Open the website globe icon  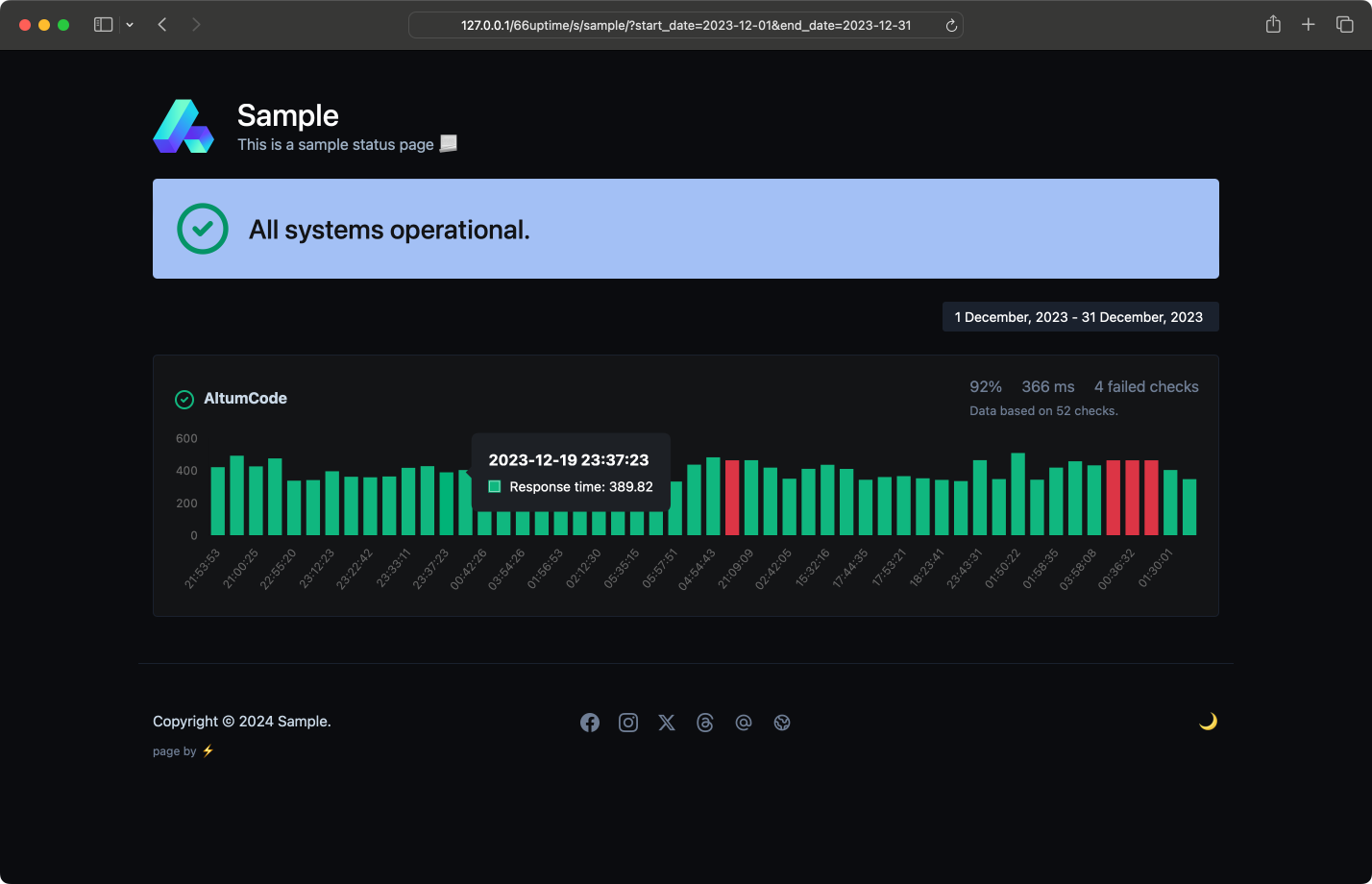point(782,722)
